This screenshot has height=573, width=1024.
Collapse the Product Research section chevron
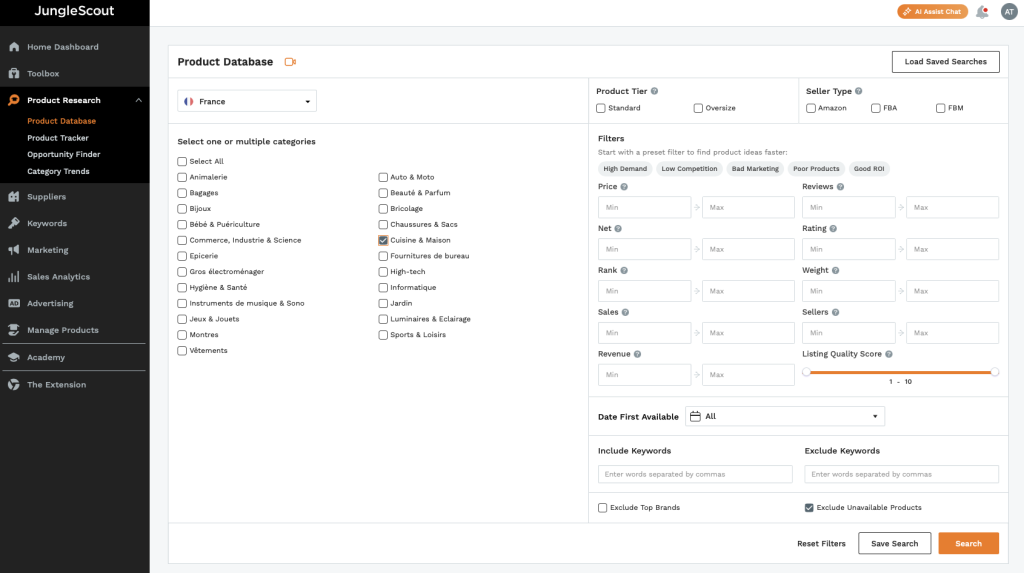138,100
